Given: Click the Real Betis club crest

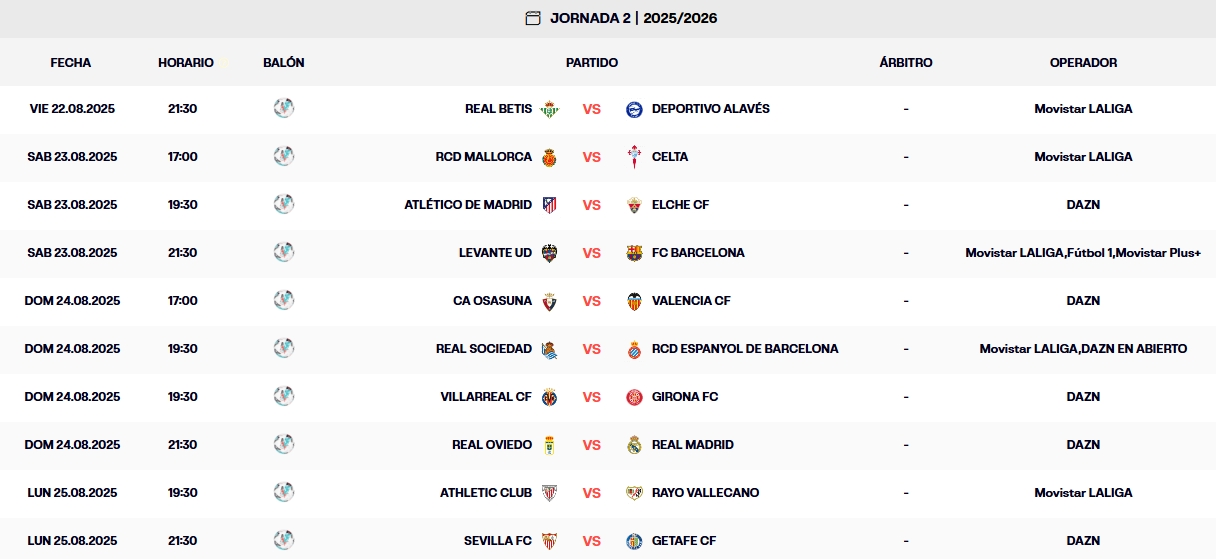Looking at the screenshot, I should tap(549, 109).
